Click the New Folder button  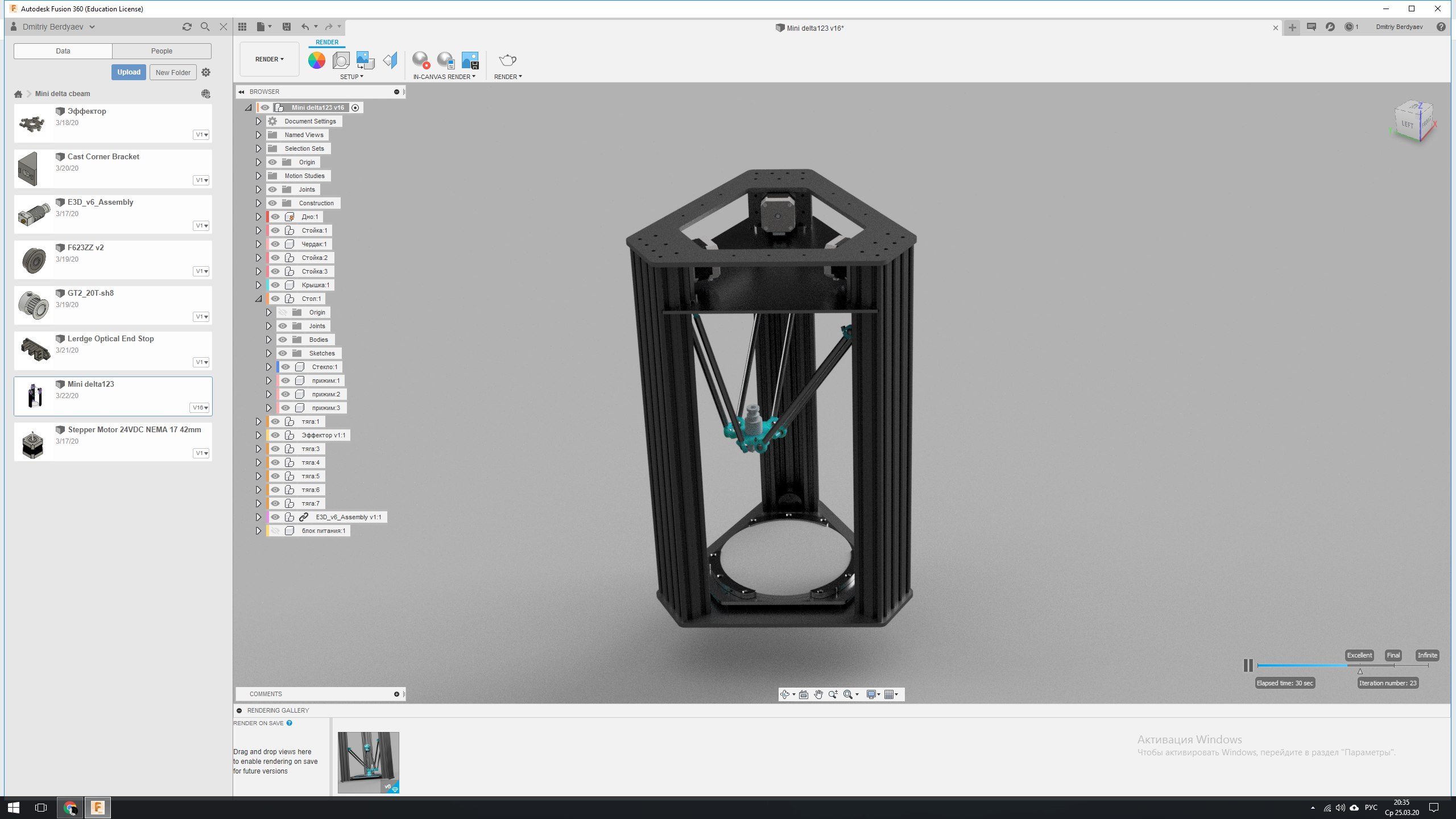(x=173, y=72)
